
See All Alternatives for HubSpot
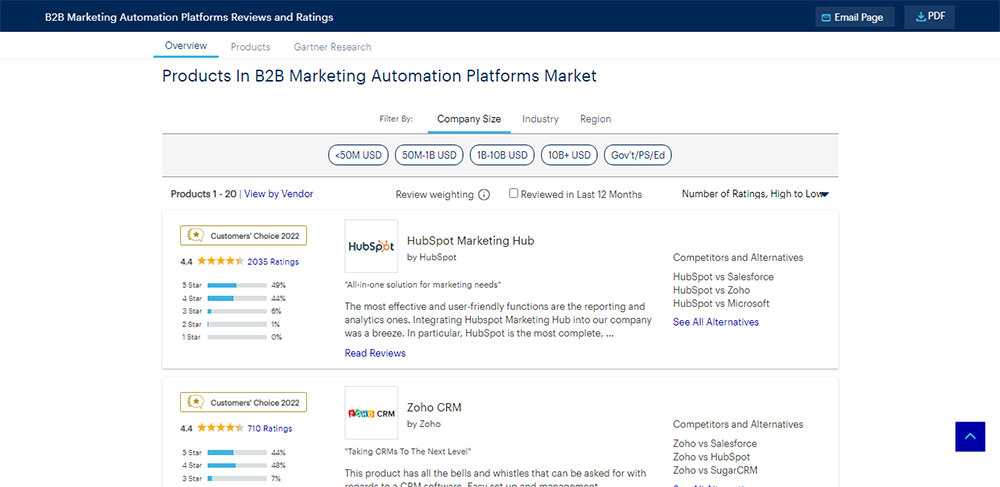tap(716, 322)
